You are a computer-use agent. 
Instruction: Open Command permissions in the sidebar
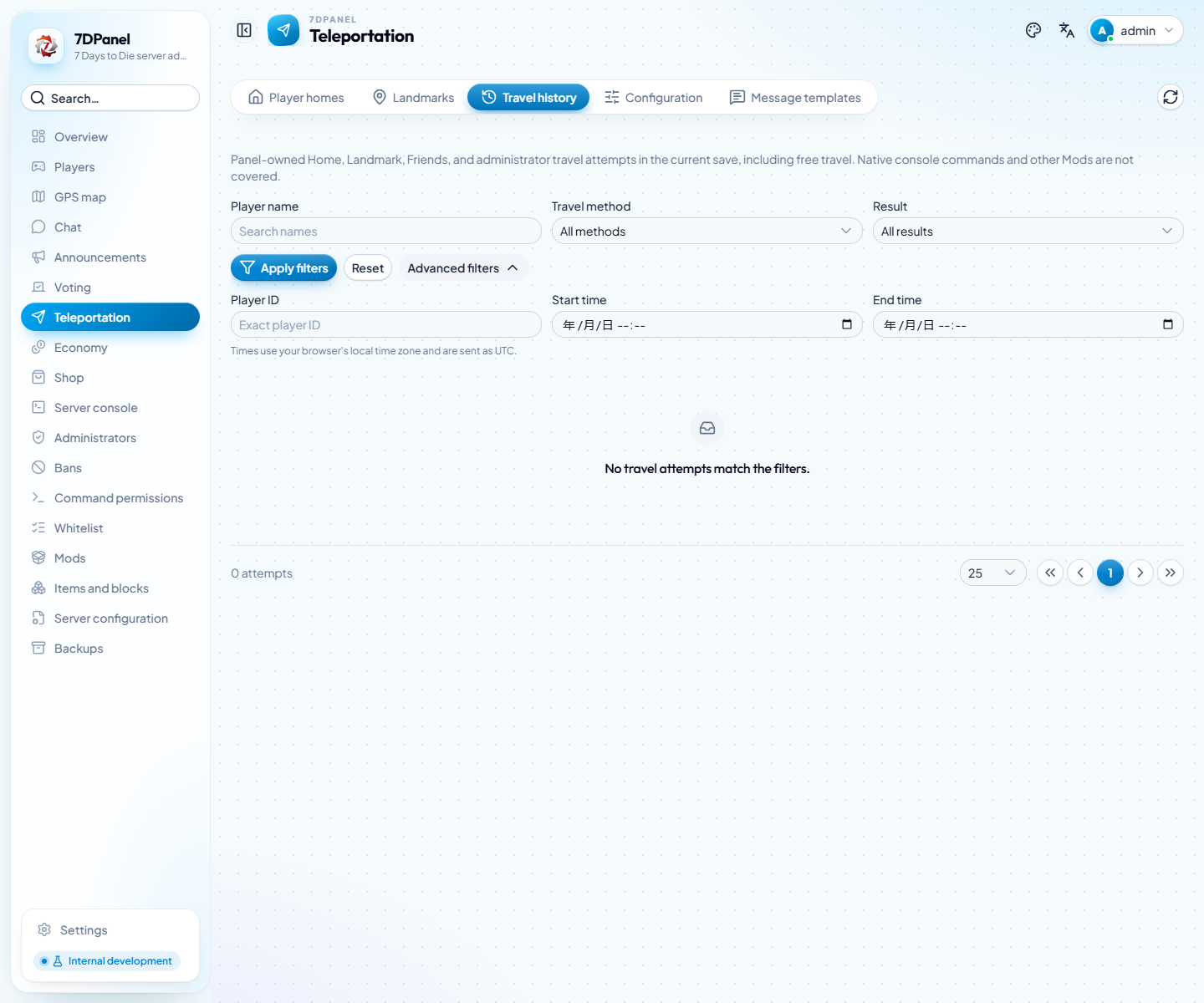point(110,498)
